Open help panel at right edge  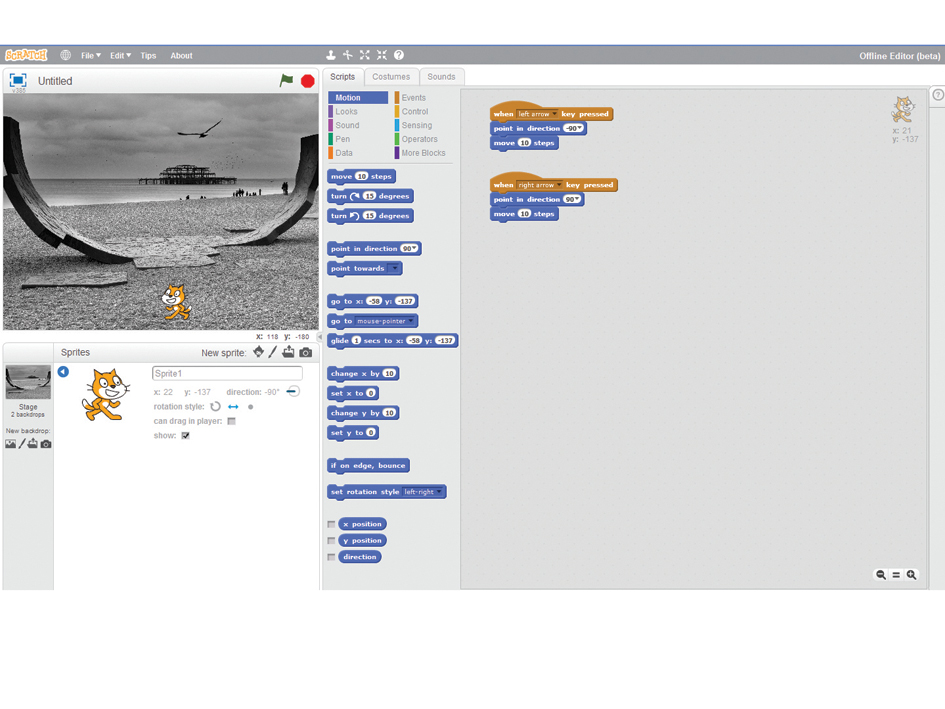(938, 95)
